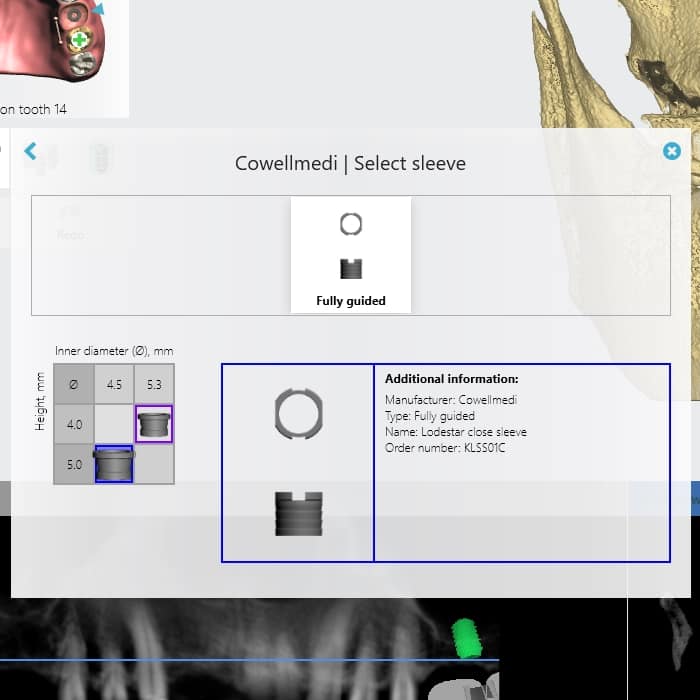The width and height of the screenshot is (700, 700).
Task: Click the ring icon above Fully guided
Action: [x=350, y=224]
